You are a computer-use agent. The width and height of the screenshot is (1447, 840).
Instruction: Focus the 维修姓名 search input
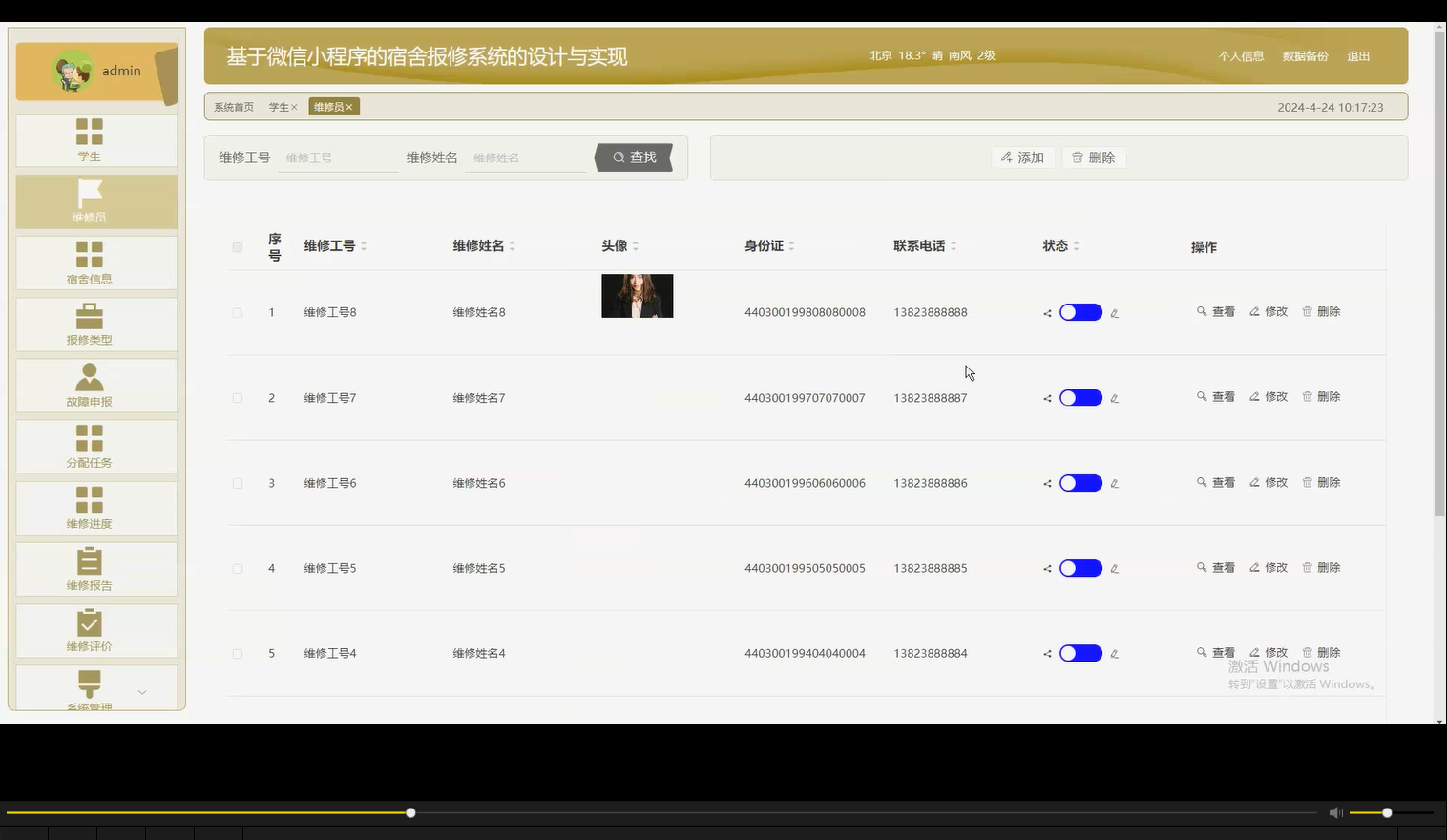(x=525, y=158)
